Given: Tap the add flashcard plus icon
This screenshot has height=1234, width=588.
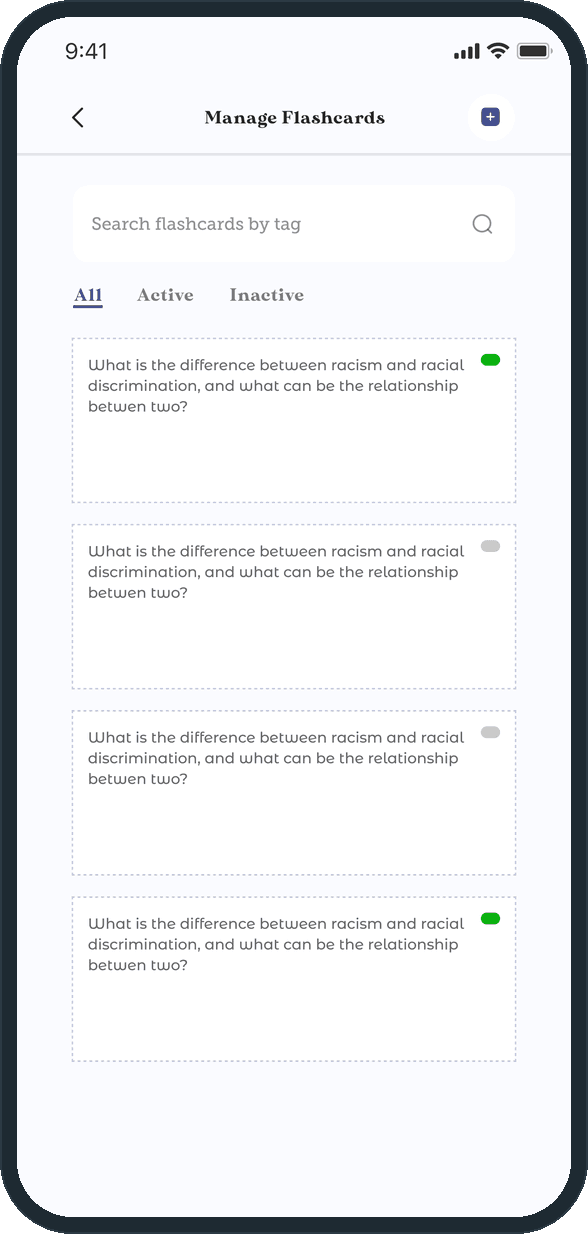Looking at the screenshot, I should click(x=490, y=117).
